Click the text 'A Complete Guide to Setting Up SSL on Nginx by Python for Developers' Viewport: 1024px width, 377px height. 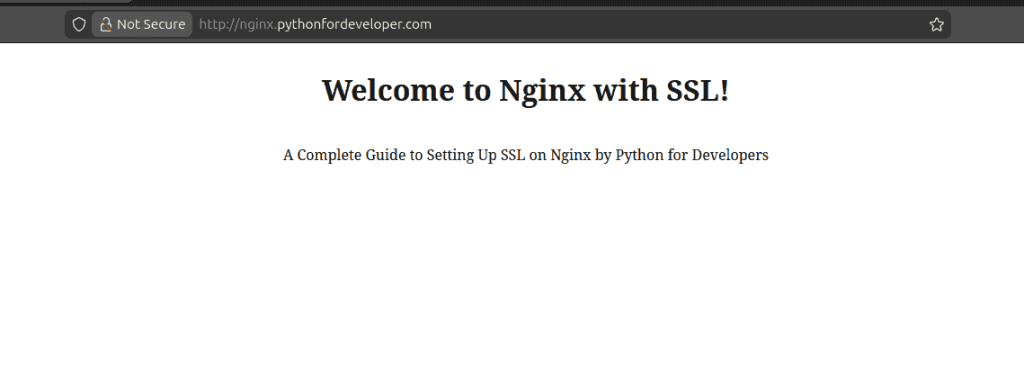coord(525,156)
